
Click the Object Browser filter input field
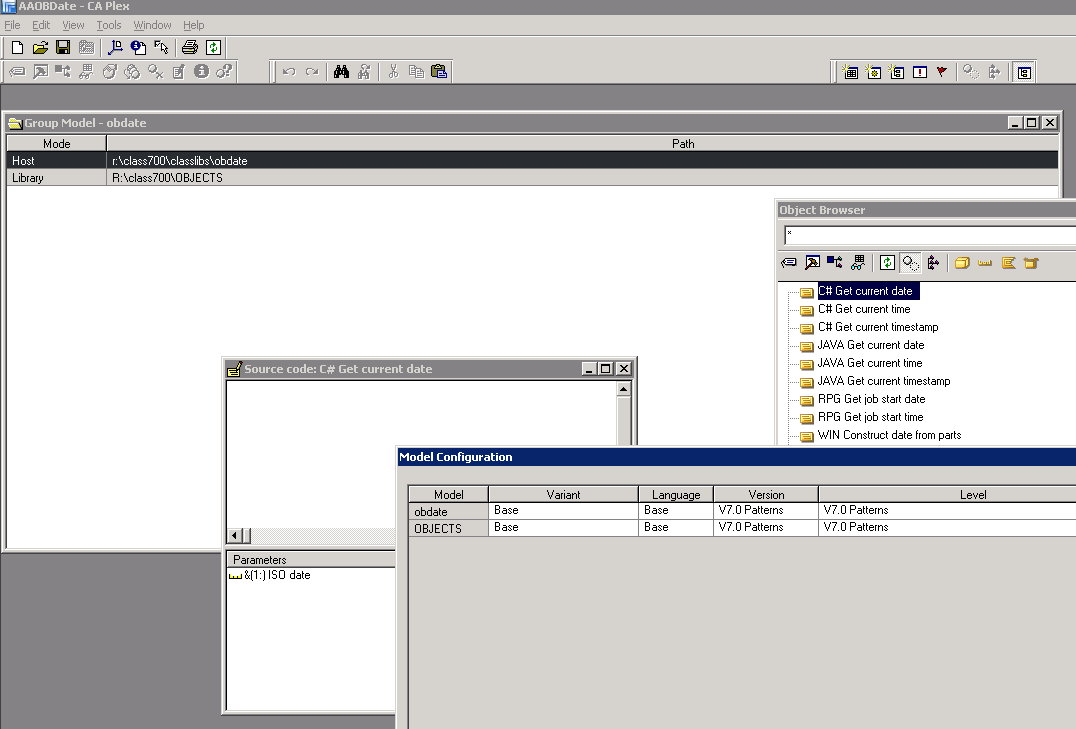pos(930,235)
